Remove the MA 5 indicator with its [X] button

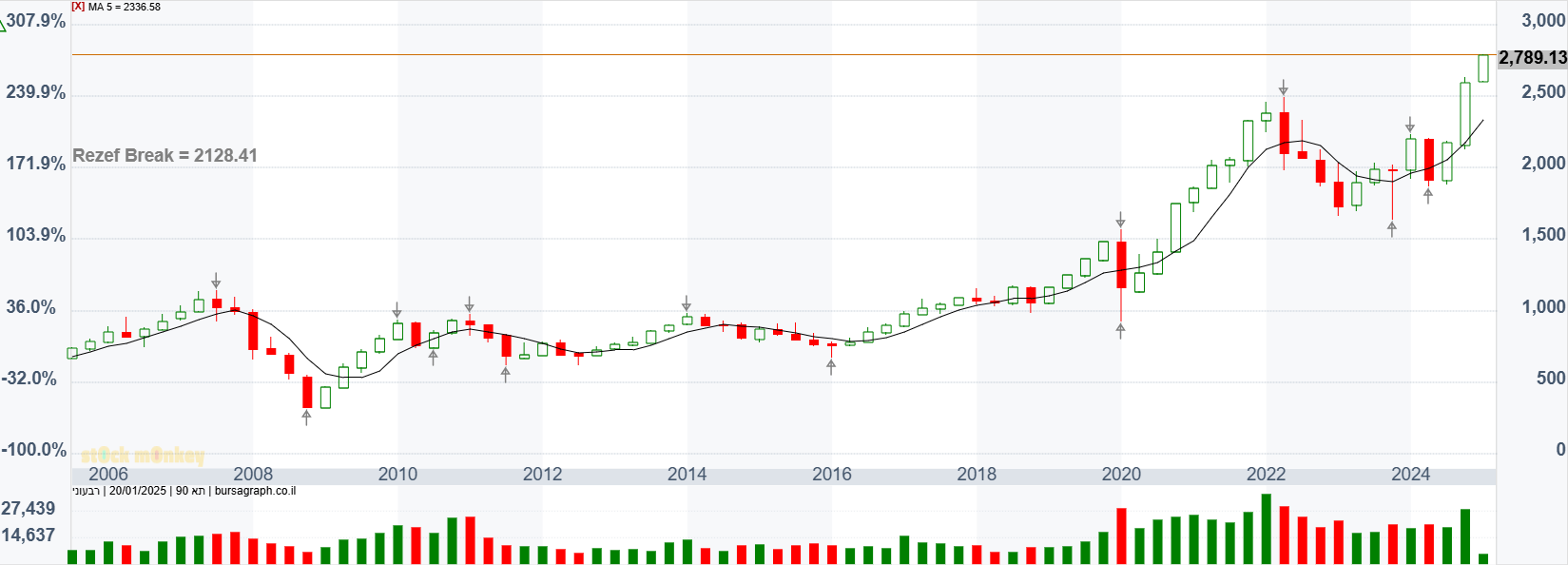78,7
